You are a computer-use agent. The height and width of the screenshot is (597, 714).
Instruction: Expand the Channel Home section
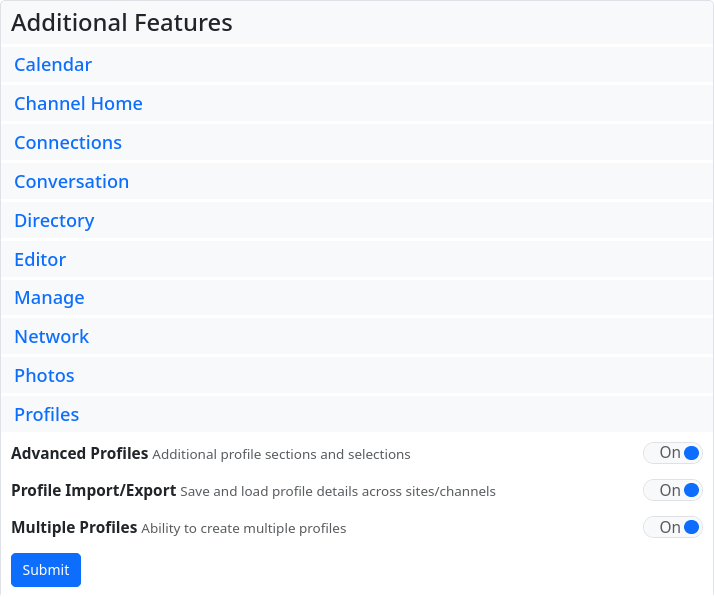[78, 104]
